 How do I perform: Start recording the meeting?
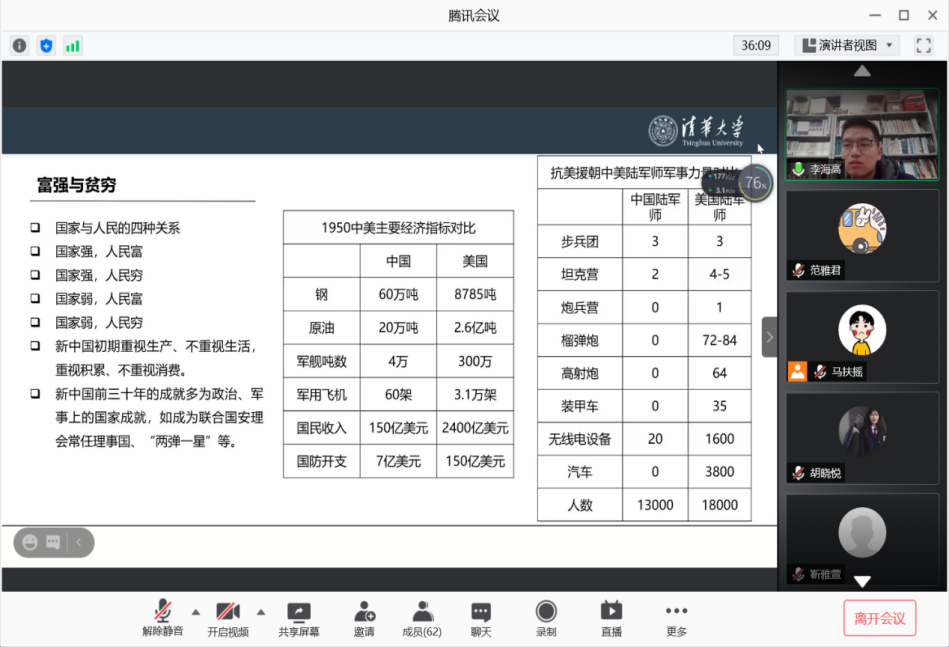(546, 619)
